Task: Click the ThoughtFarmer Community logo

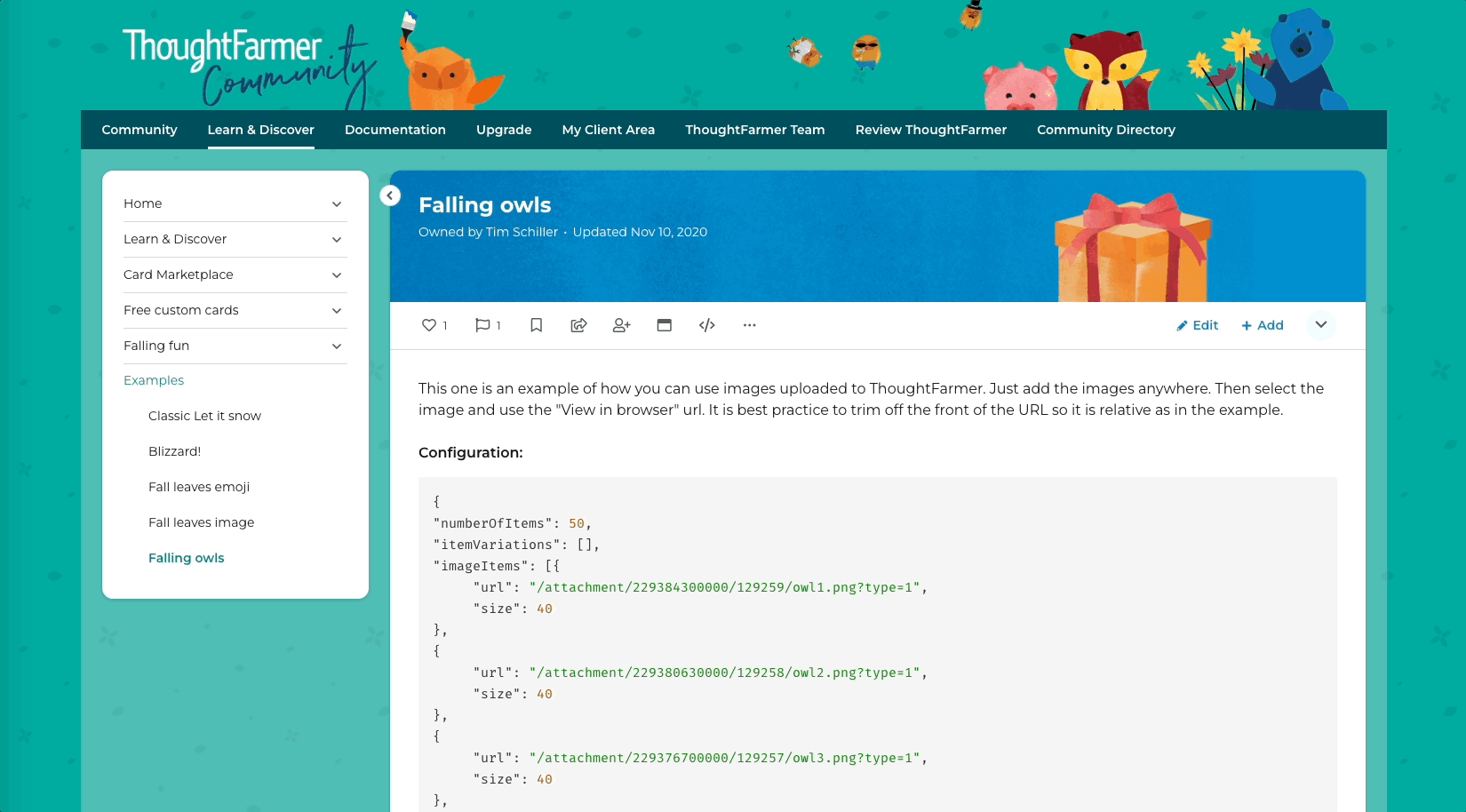Action: 249,67
